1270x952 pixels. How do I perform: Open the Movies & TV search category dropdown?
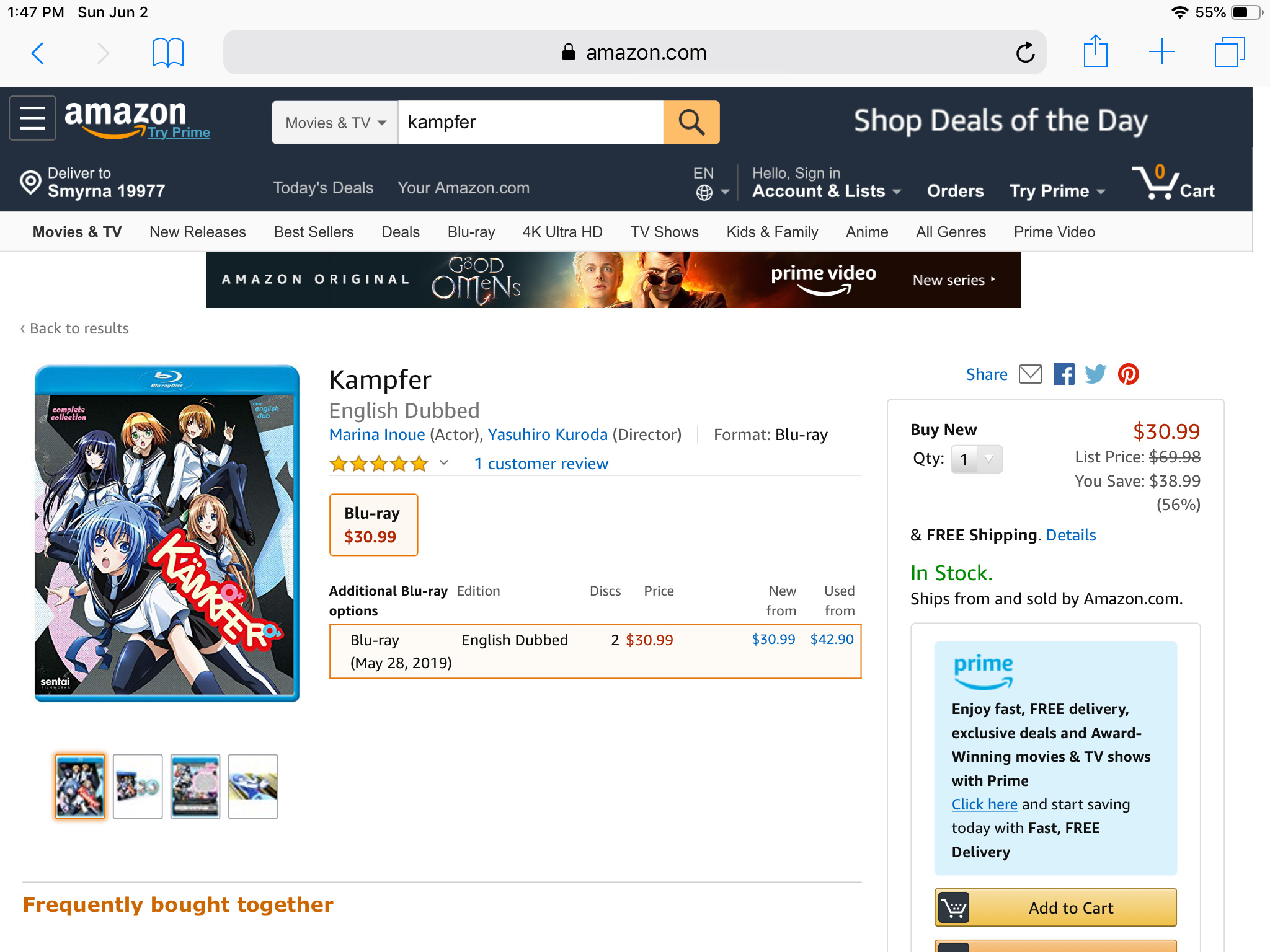click(335, 123)
